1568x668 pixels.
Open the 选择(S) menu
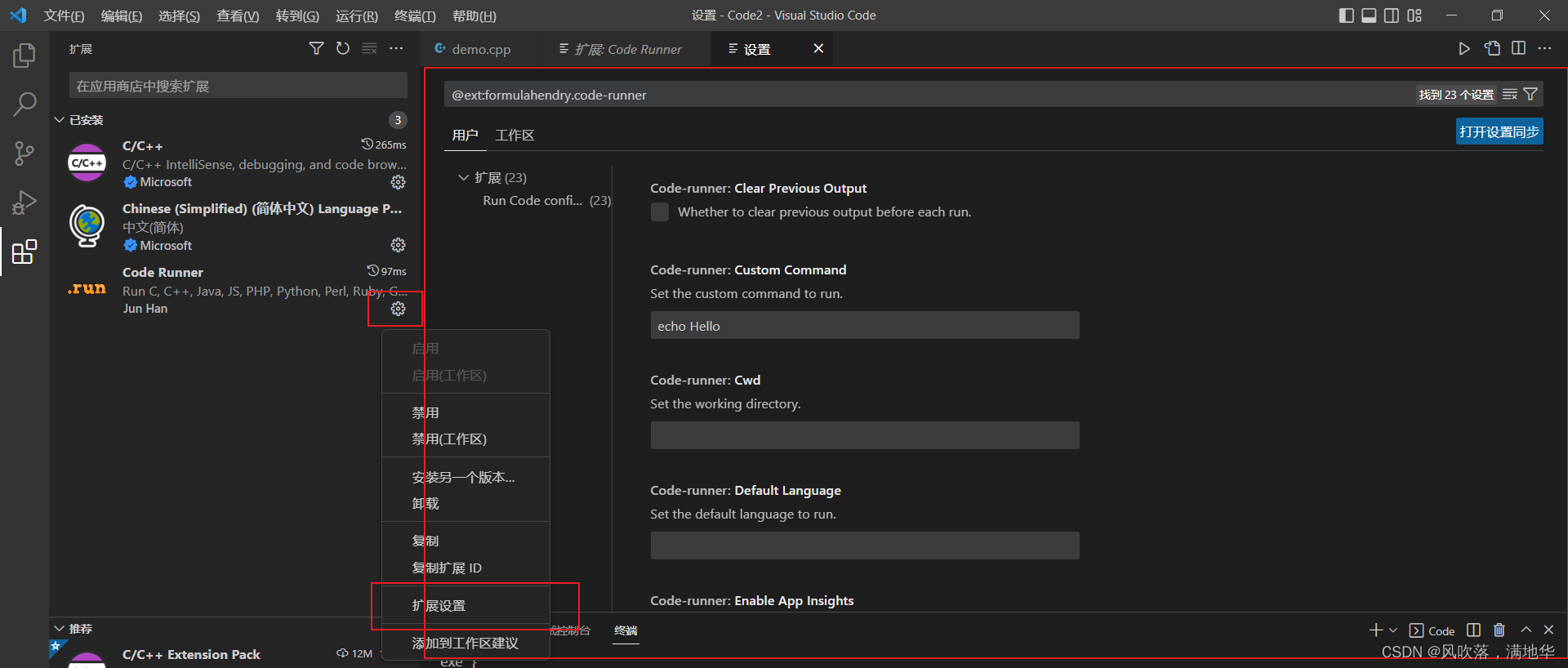tap(179, 16)
